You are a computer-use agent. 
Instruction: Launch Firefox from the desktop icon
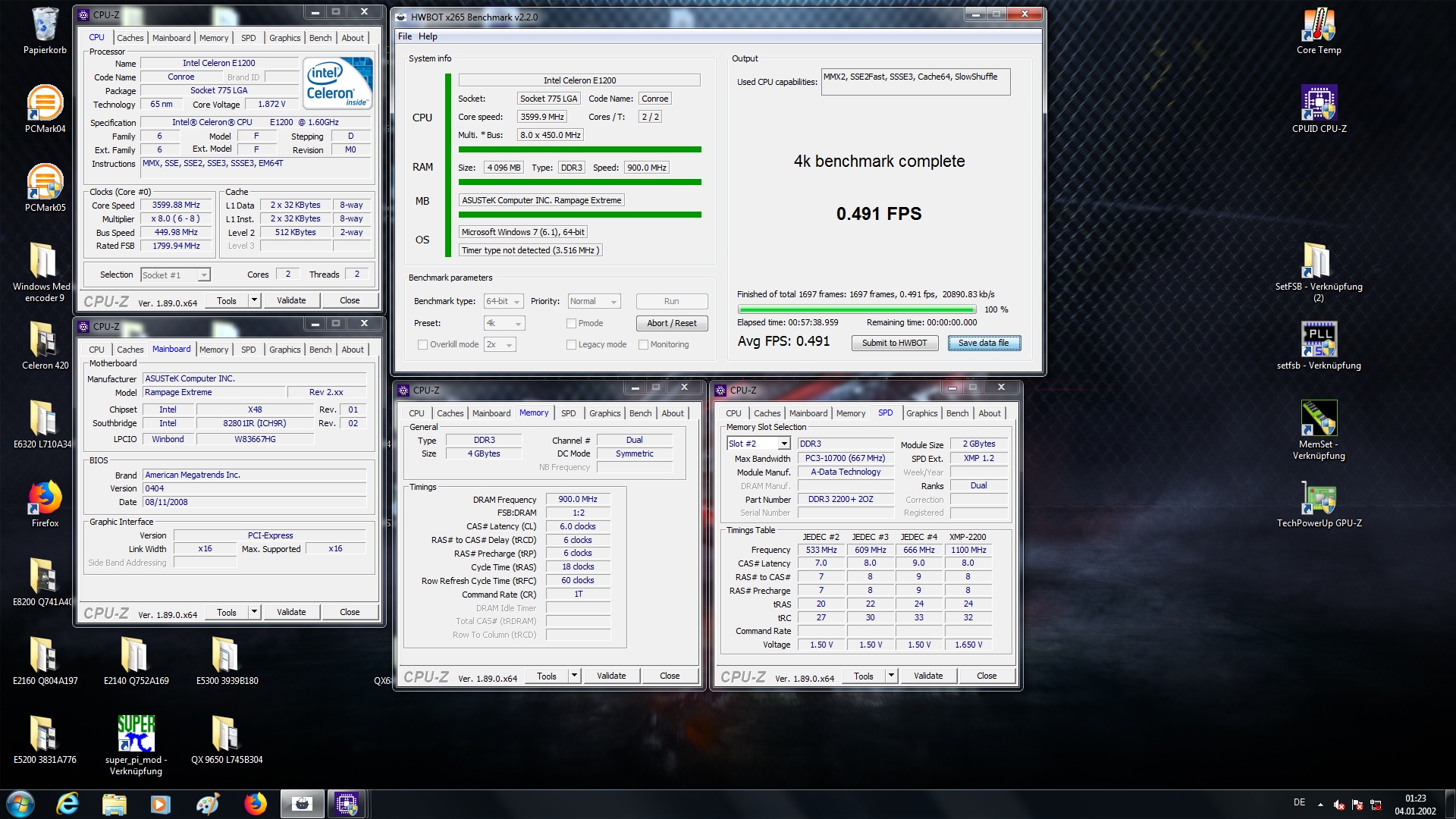pos(45,503)
